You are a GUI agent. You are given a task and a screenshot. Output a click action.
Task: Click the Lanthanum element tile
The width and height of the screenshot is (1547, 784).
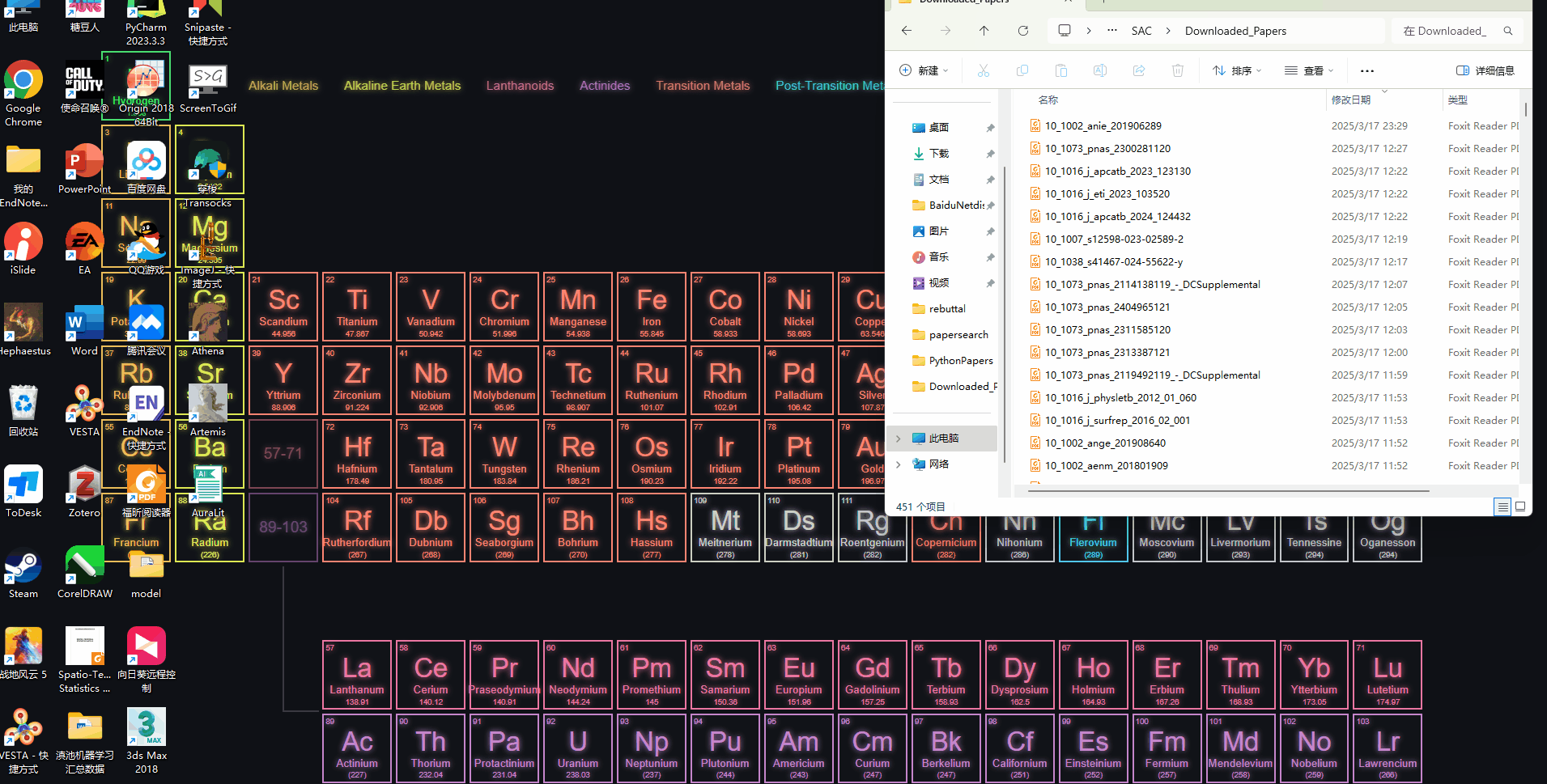357,674
